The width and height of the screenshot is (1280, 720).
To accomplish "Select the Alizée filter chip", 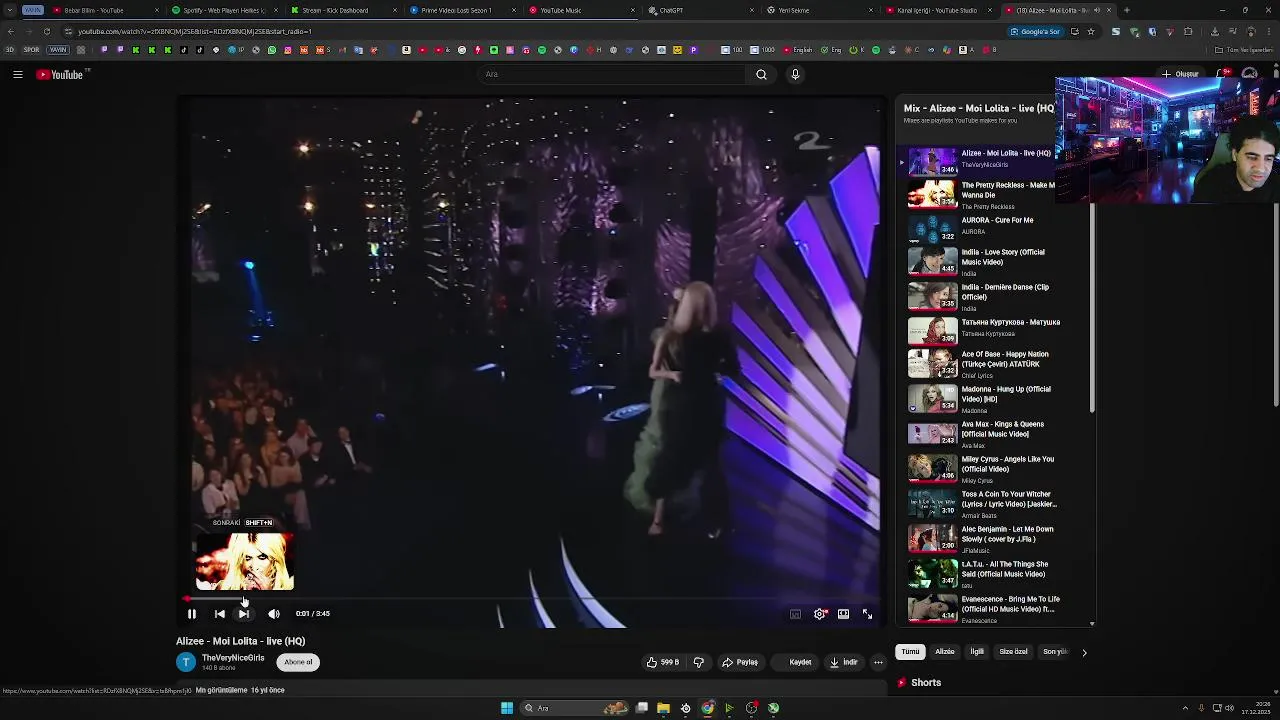I will [944, 652].
